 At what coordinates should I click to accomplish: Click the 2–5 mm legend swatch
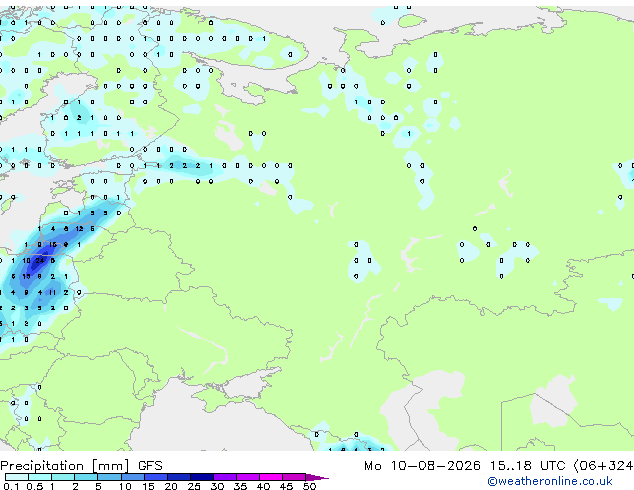(x=86, y=477)
